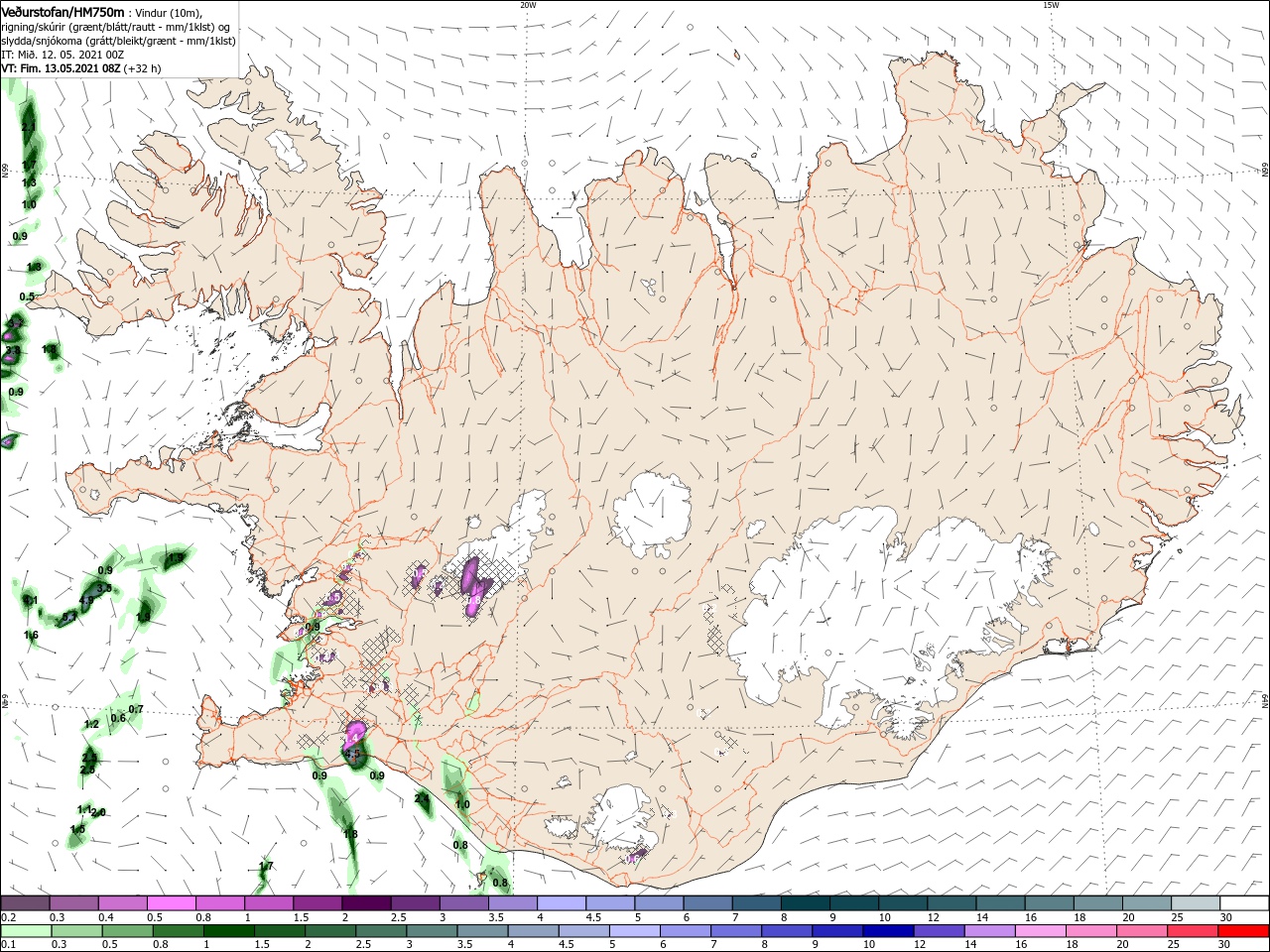Select the 12 swatch in the upper legend row

[x=952, y=903]
